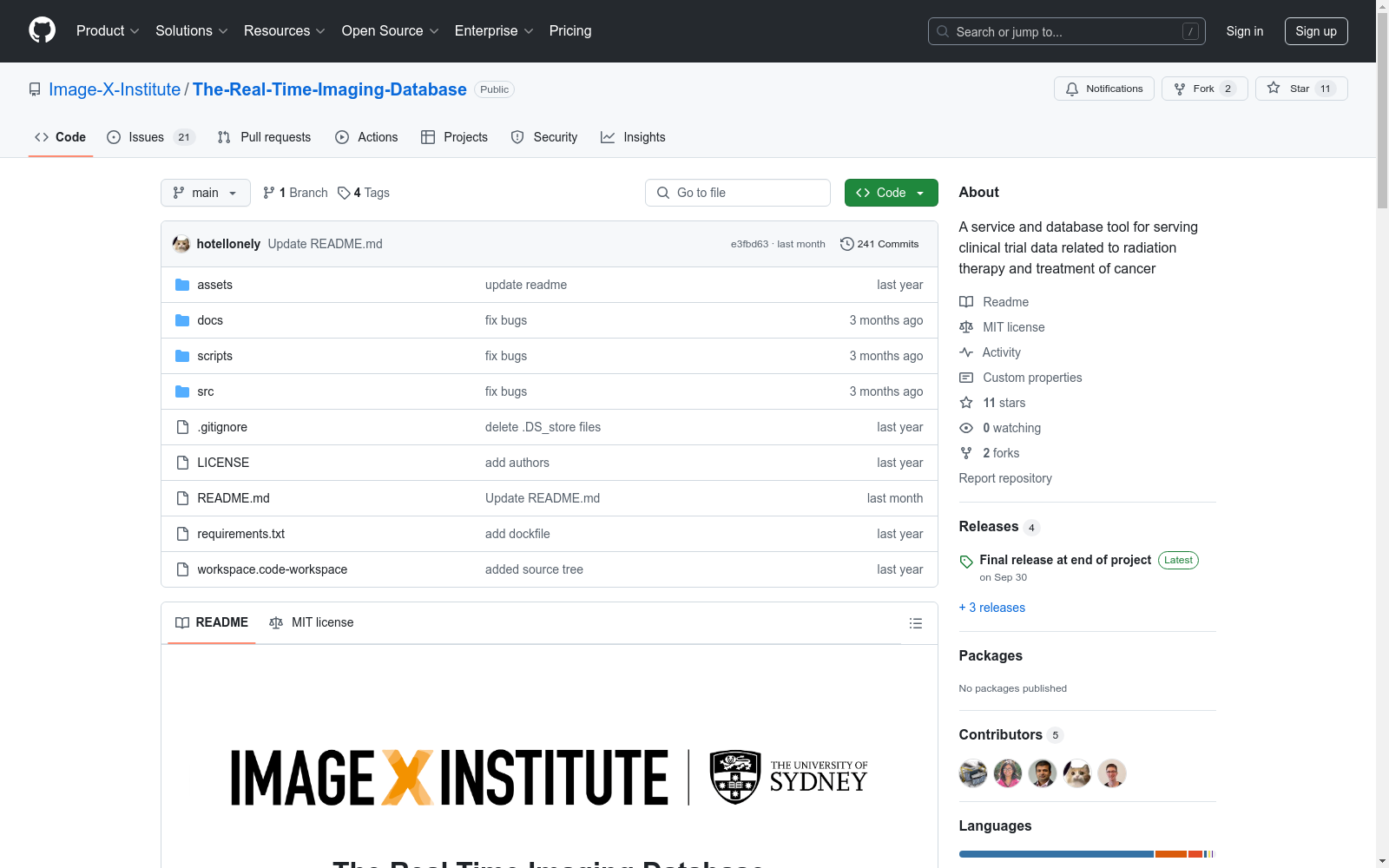Image resolution: width=1389 pixels, height=868 pixels.
Task: Open the Security tab
Action: pos(544,137)
